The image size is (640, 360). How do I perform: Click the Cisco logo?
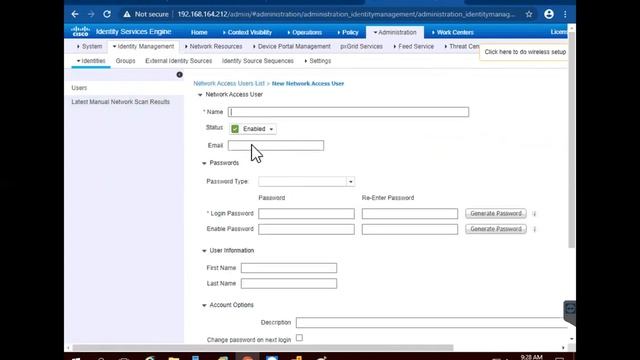point(80,31)
